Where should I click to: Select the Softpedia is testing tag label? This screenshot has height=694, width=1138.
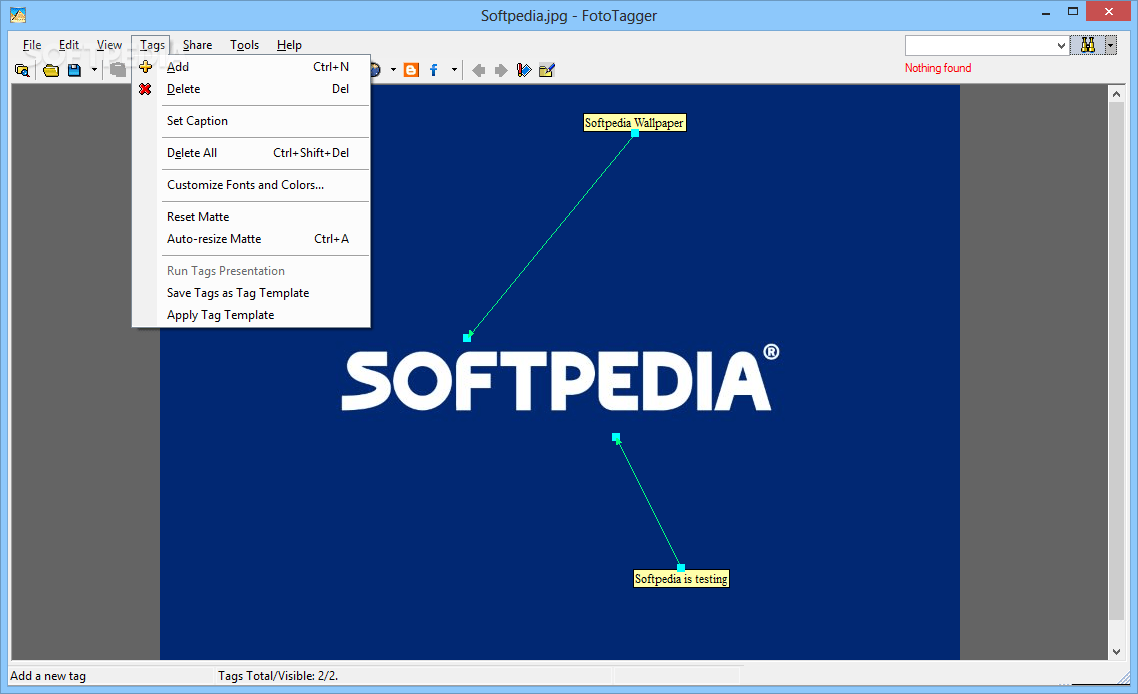tap(681, 579)
